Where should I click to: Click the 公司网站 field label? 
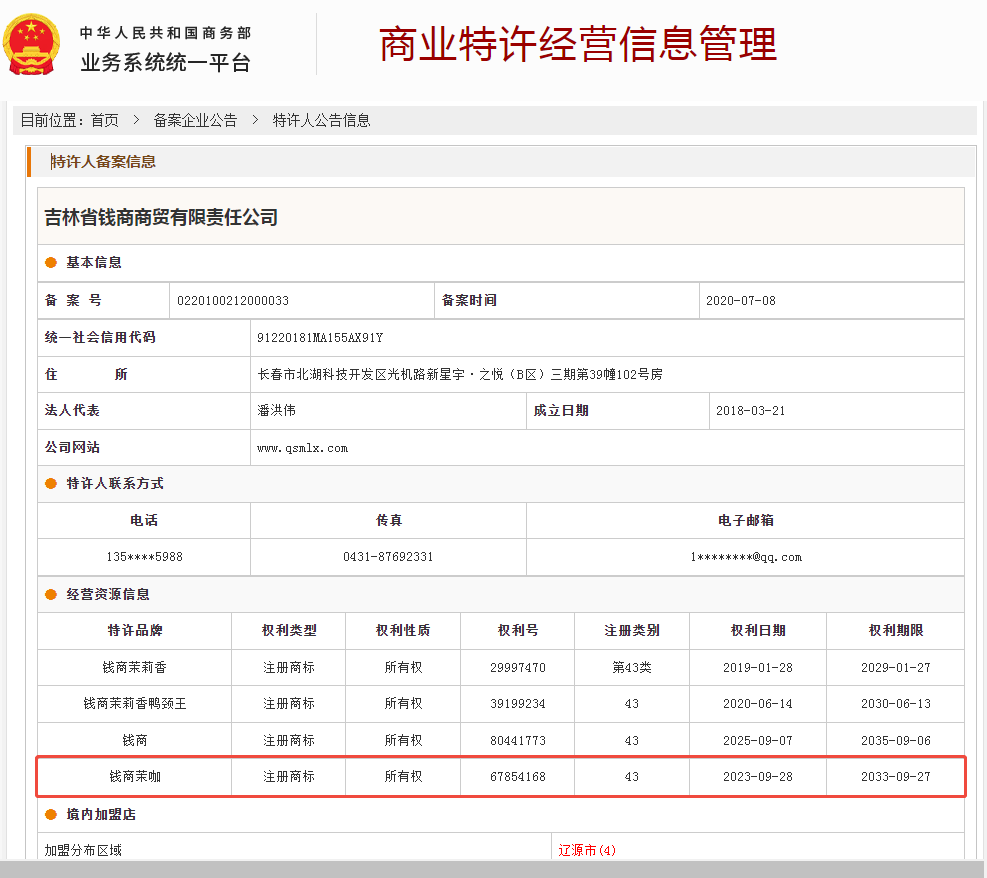tap(72, 447)
